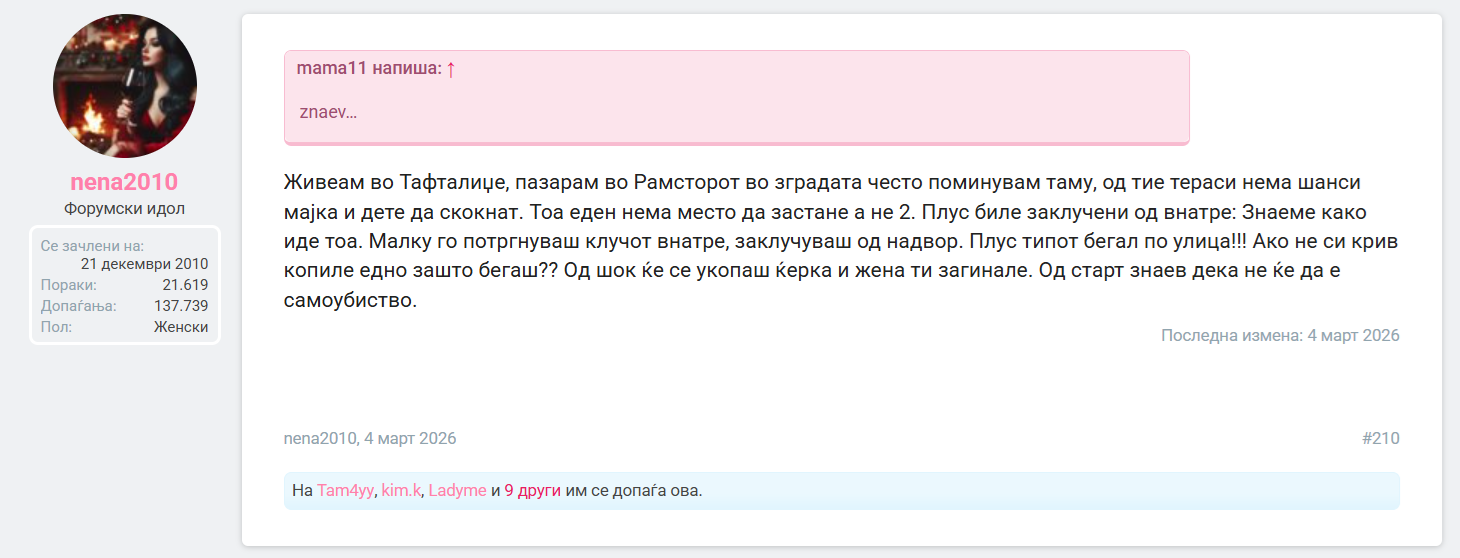Open author link nena2010 in post footer
This screenshot has height=558, width=1460.
pos(320,439)
